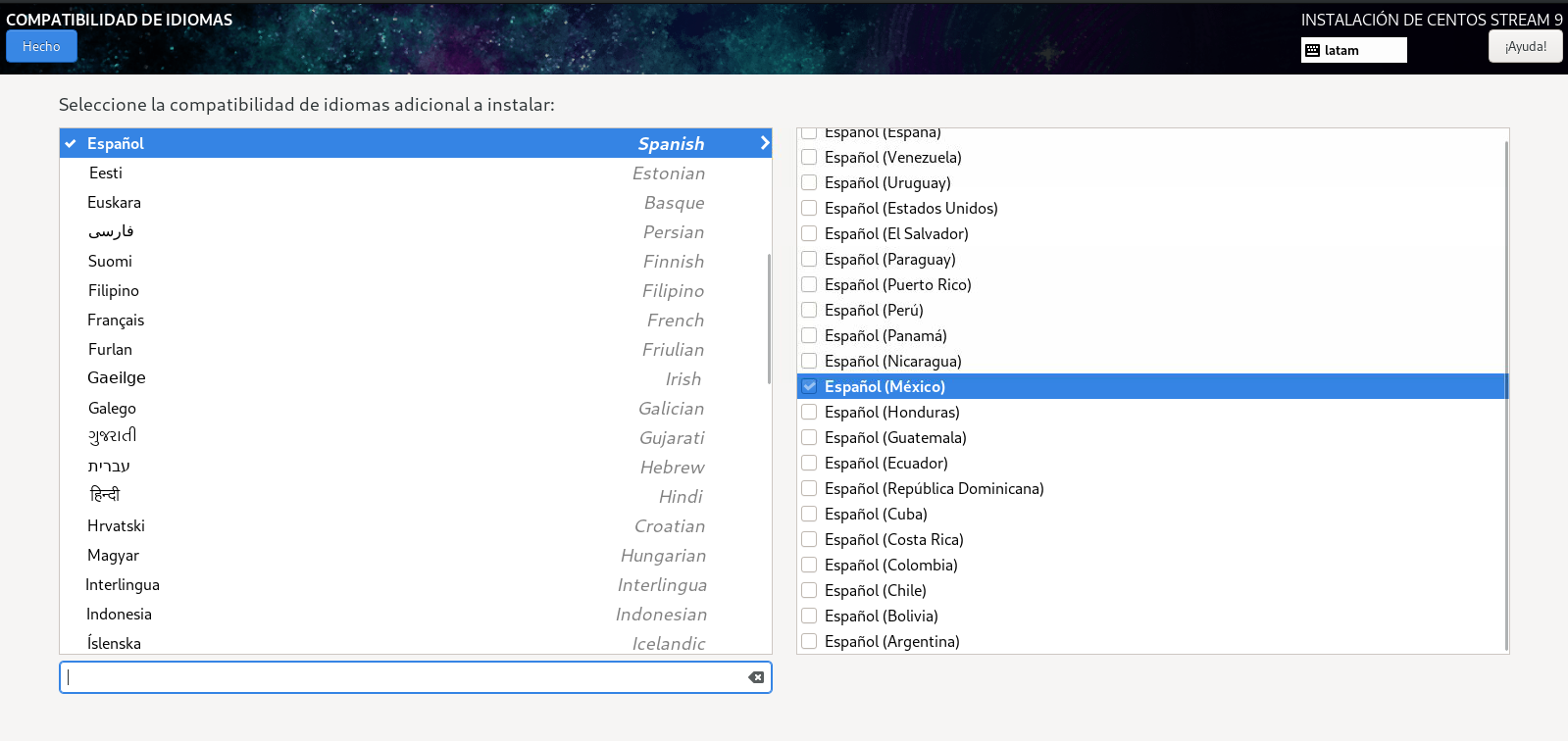
Task: Select Français in the language list
Action: pyautogui.click(x=116, y=321)
